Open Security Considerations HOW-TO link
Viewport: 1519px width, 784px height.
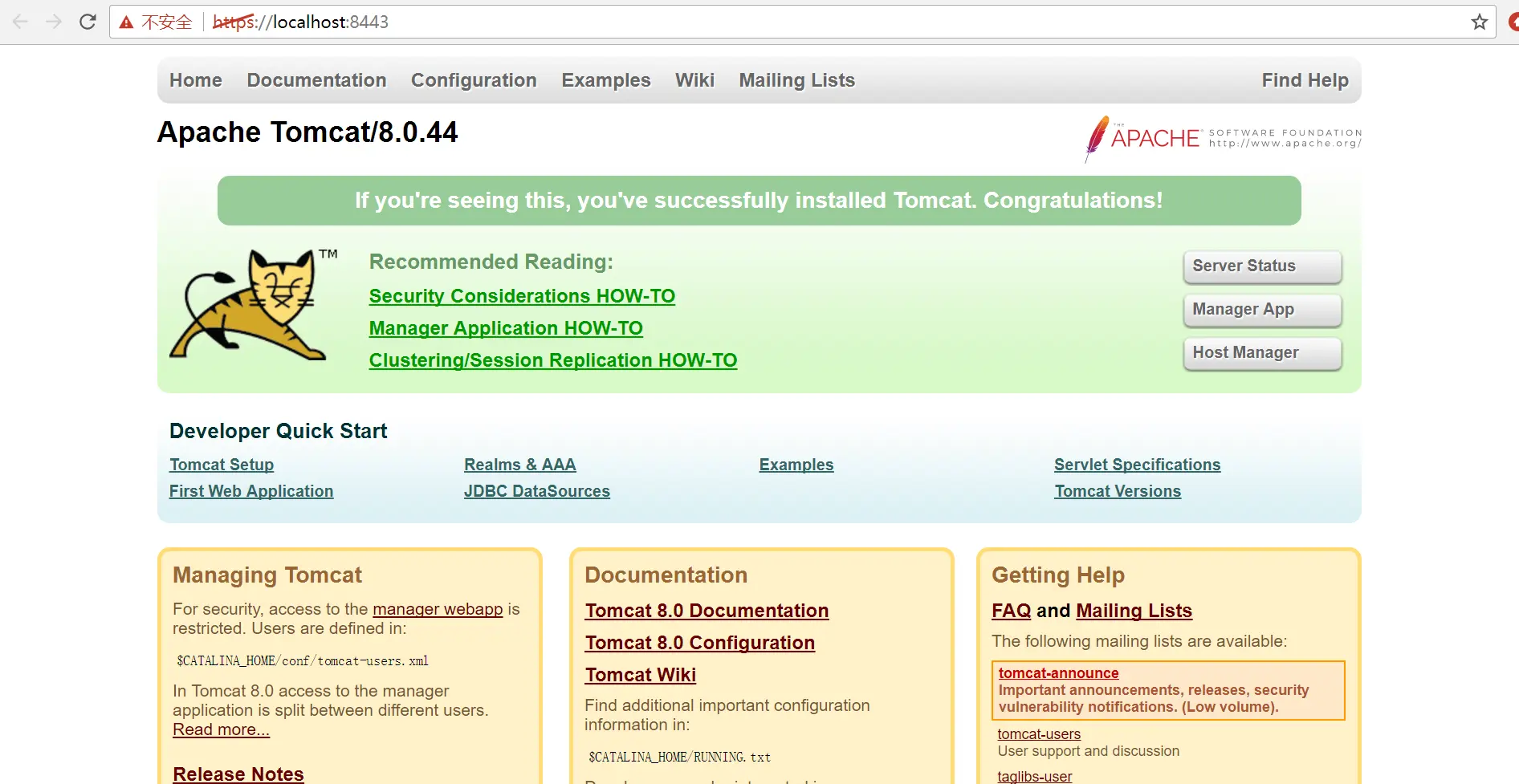coord(522,296)
